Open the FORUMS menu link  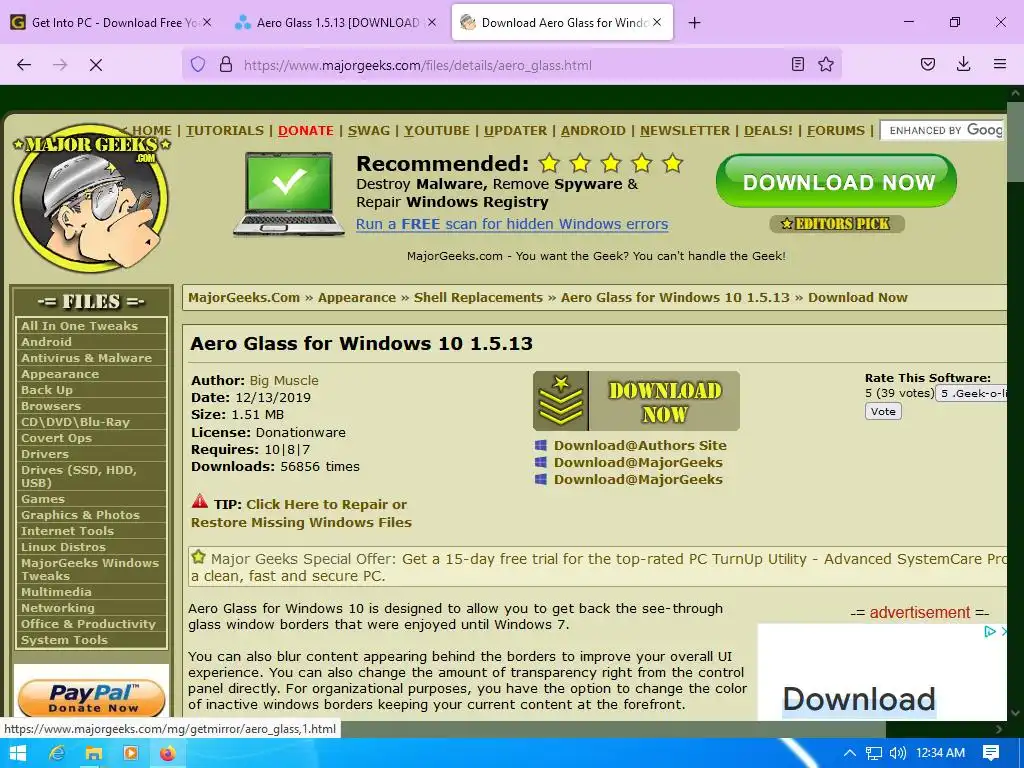point(835,131)
